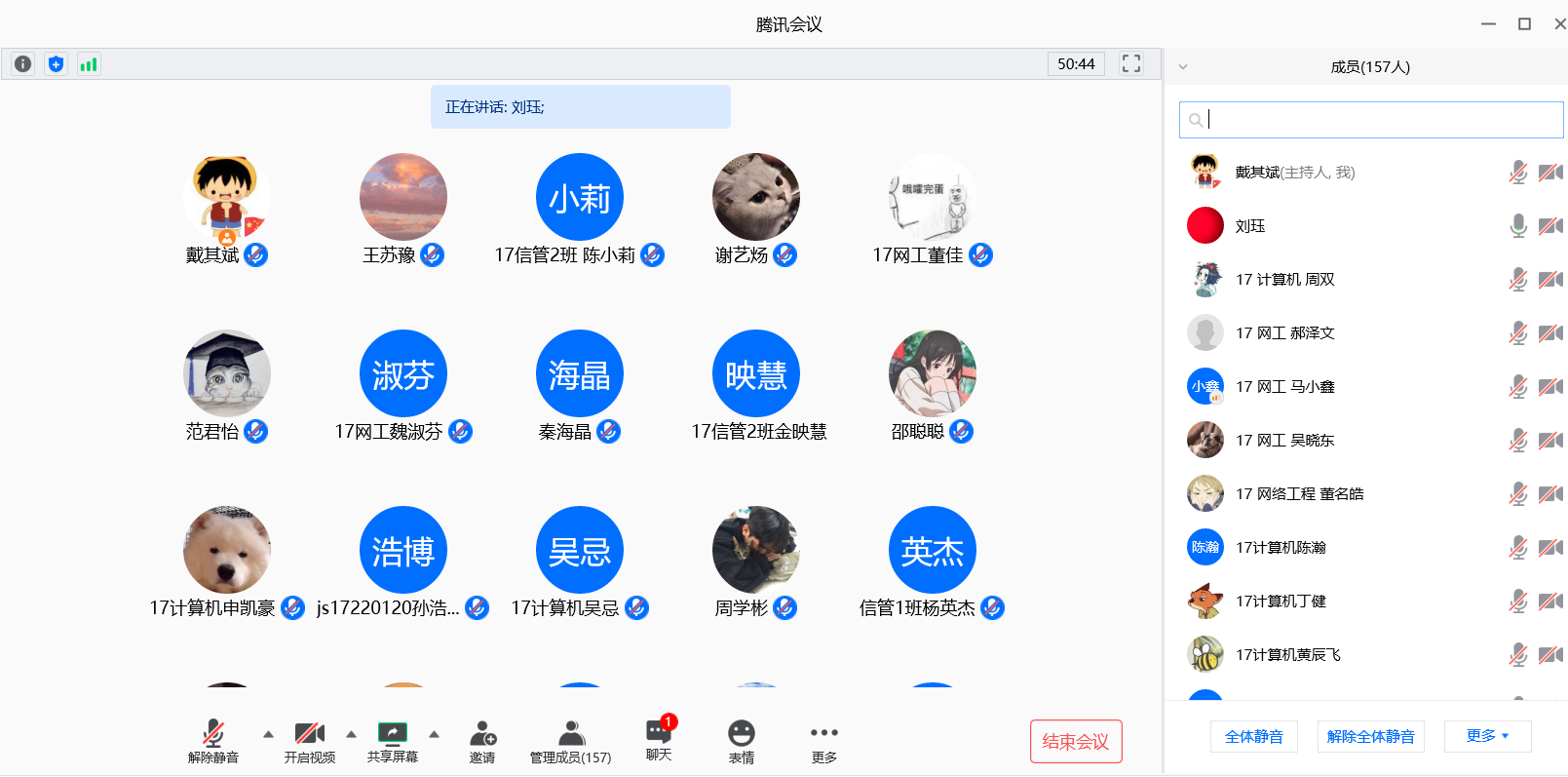Open the 邀请 invite icon
Image resolution: width=1568 pixels, height=777 pixels.
(x=482, y=742)
